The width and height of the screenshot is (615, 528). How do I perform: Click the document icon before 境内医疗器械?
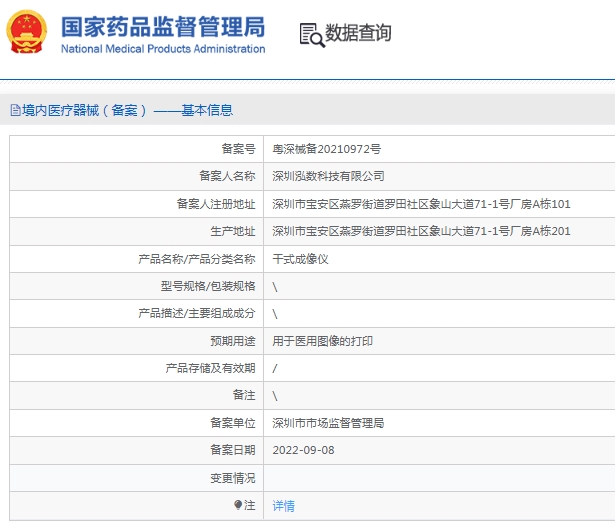point(15,110)
